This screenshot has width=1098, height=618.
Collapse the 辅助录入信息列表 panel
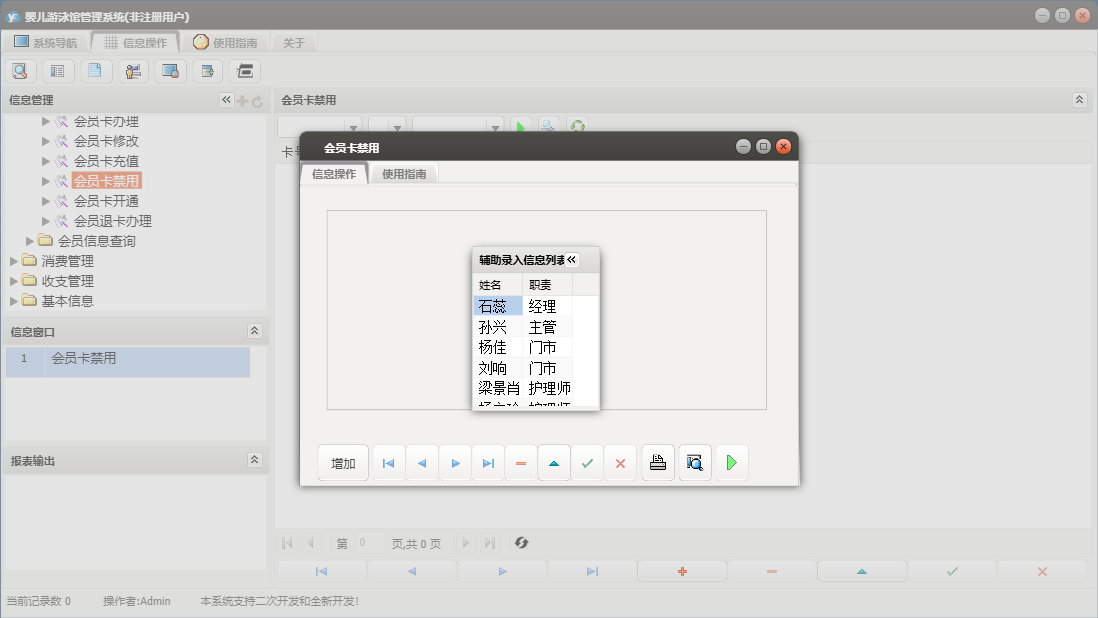pos(572,260)
